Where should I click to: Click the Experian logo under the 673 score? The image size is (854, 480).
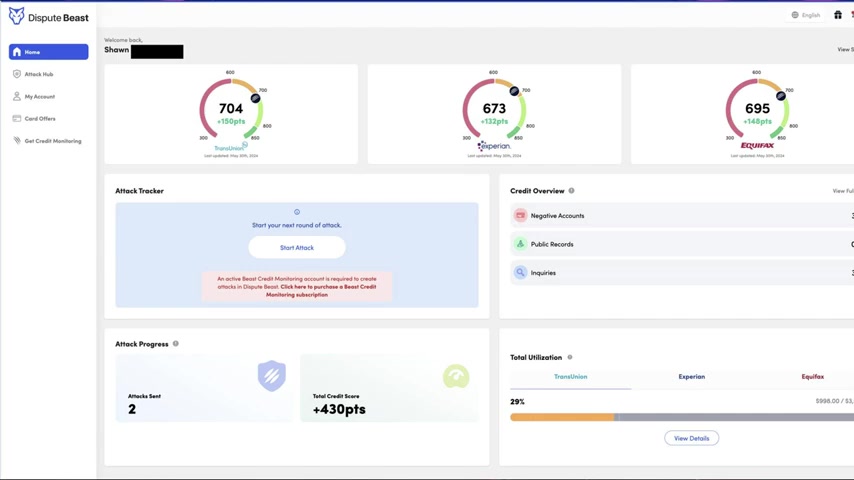tap(494, 146)
